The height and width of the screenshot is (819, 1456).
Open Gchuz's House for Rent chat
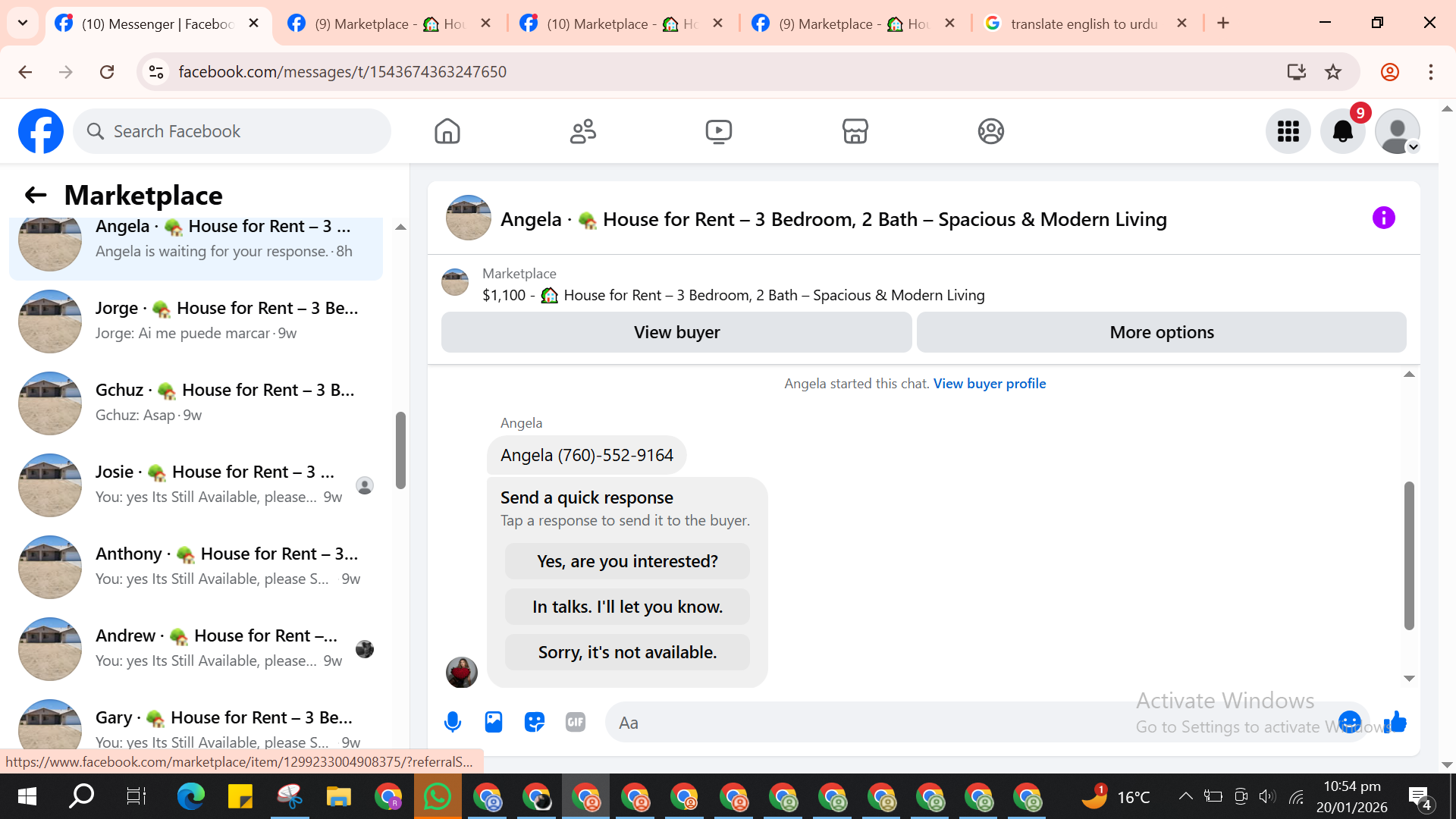click(196, 403)
